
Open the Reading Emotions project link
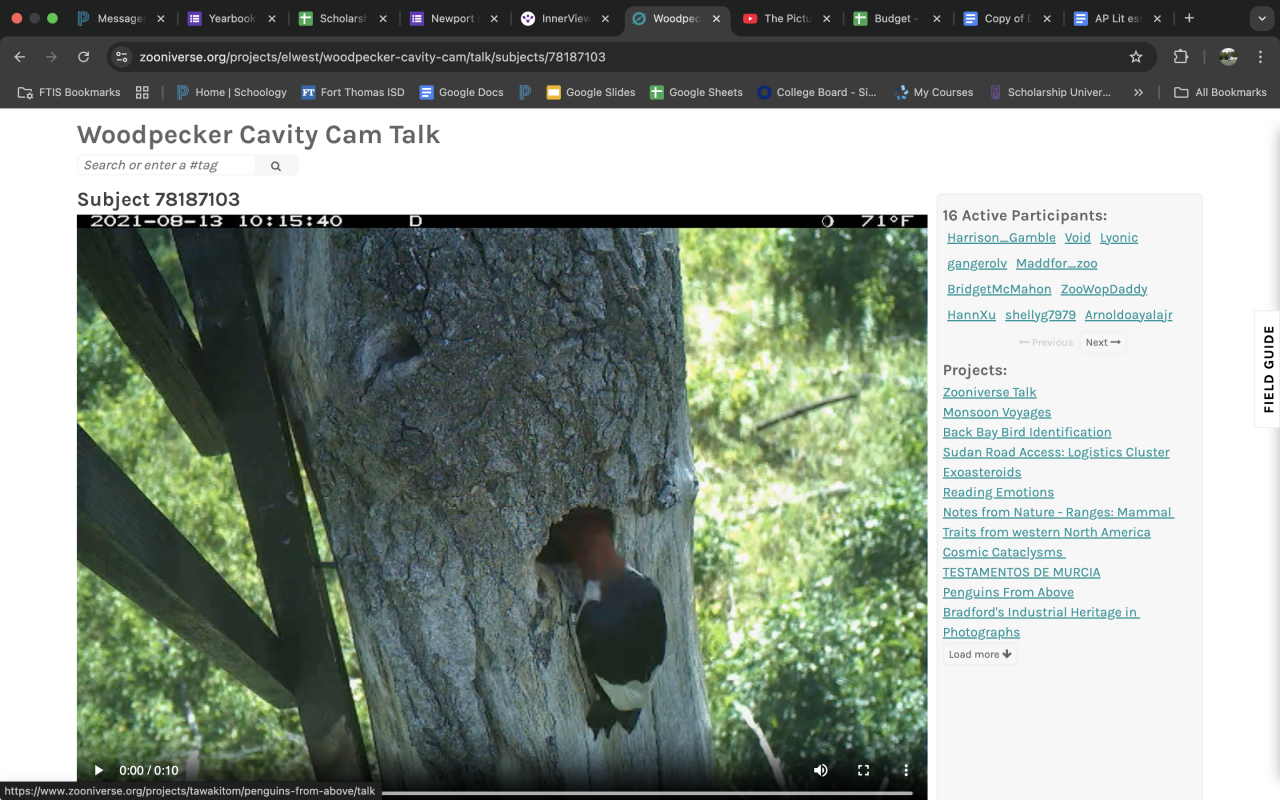998,492
